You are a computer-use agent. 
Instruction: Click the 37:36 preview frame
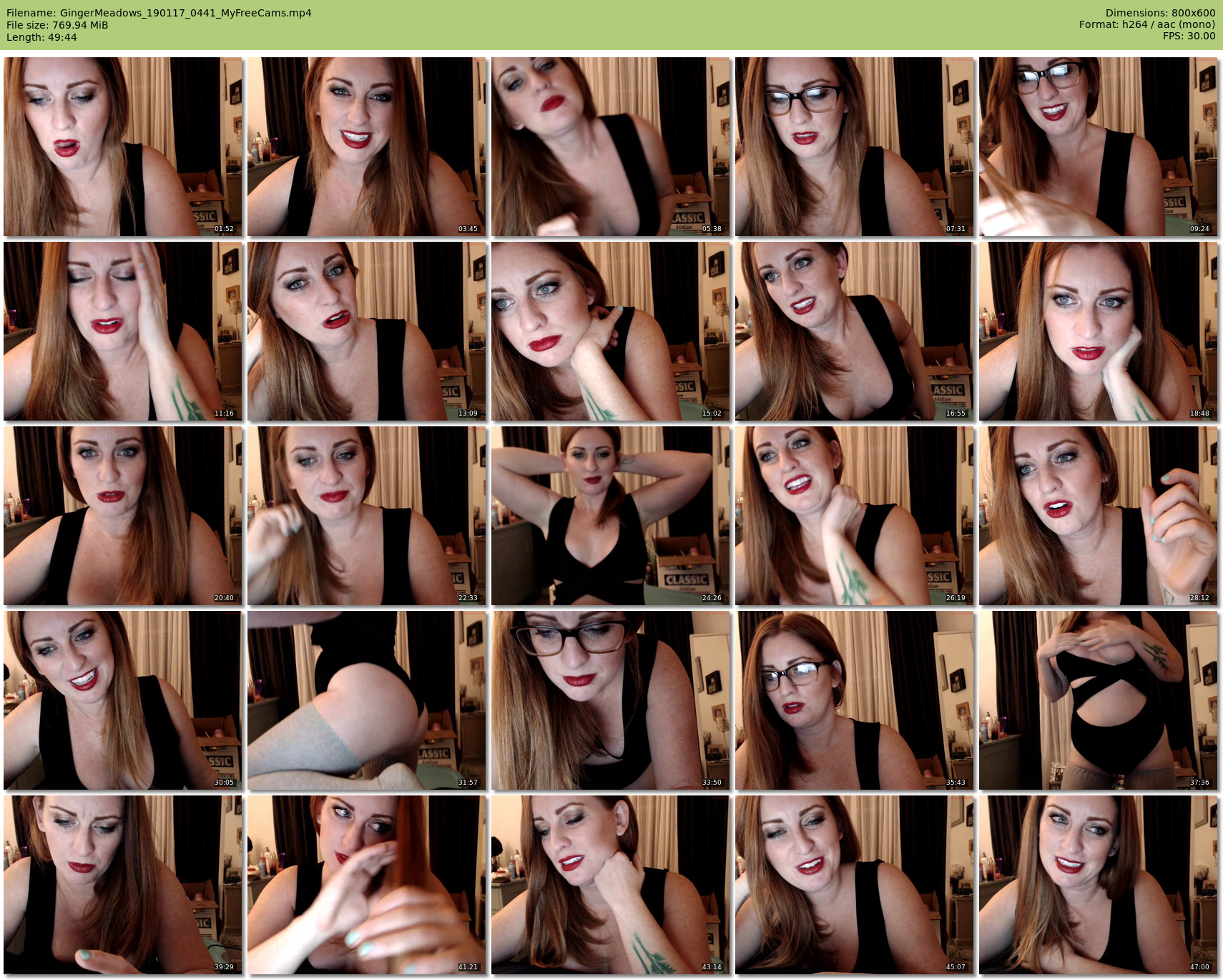[x=1099, y=700]
